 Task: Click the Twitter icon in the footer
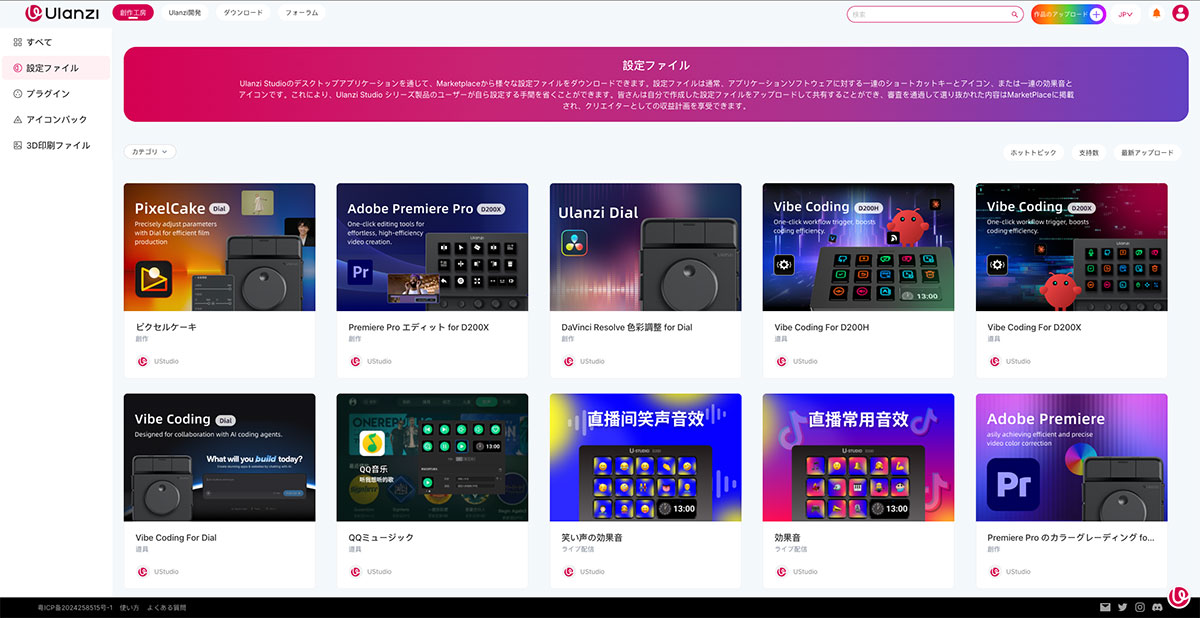1120,607
